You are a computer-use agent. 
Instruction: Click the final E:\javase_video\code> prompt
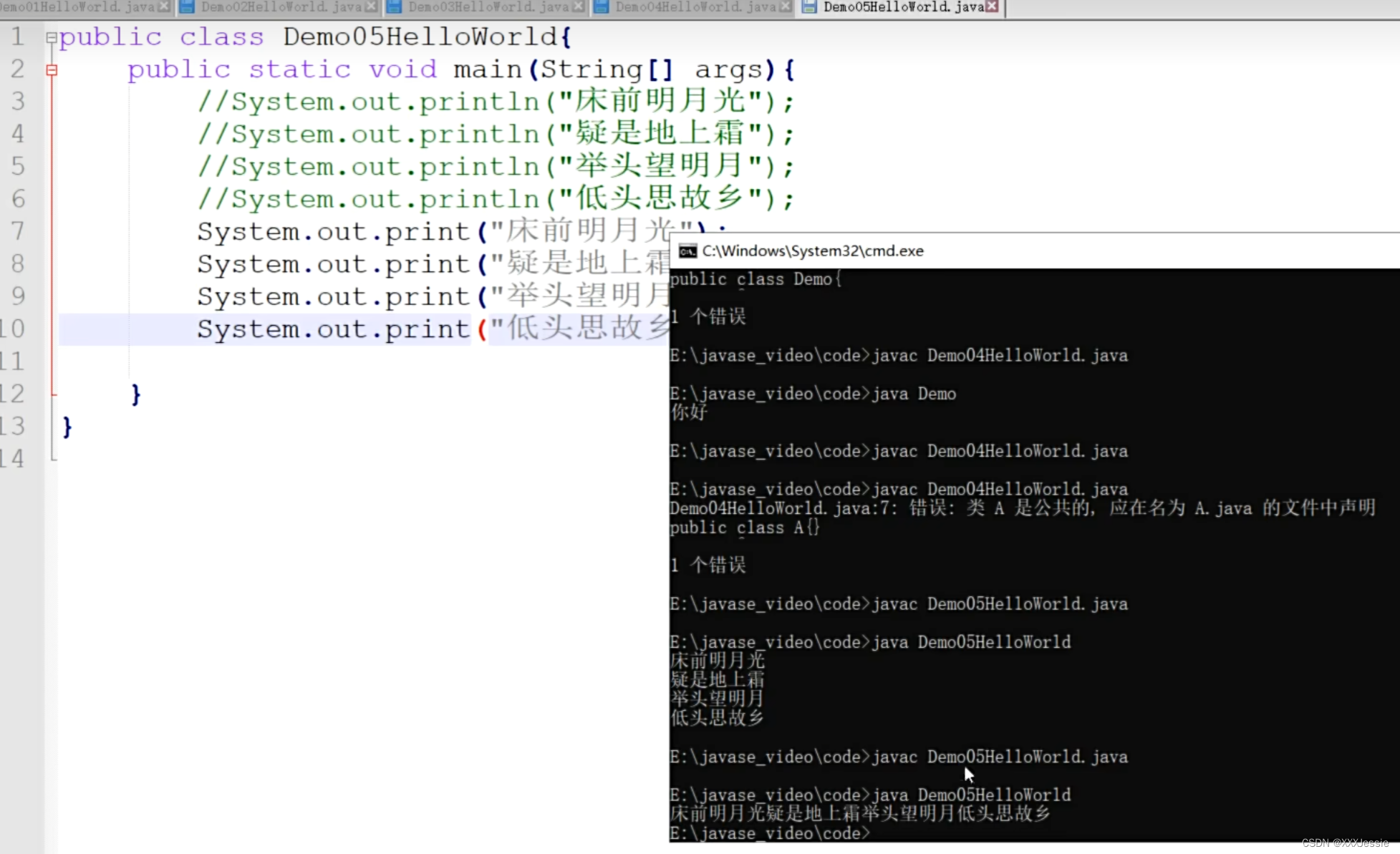tap(770, 833)
